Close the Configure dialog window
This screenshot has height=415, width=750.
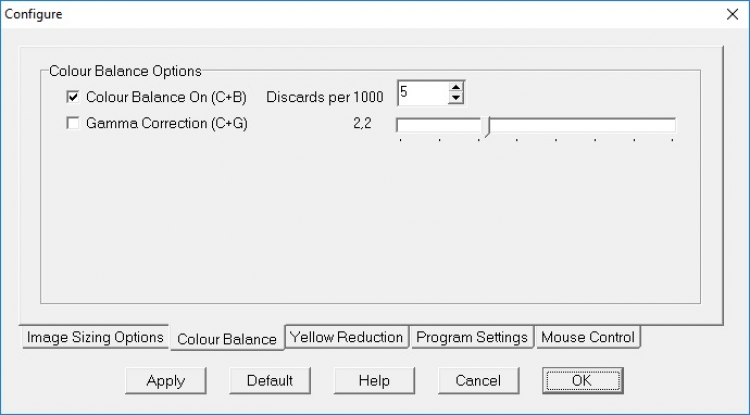(730, 14)
